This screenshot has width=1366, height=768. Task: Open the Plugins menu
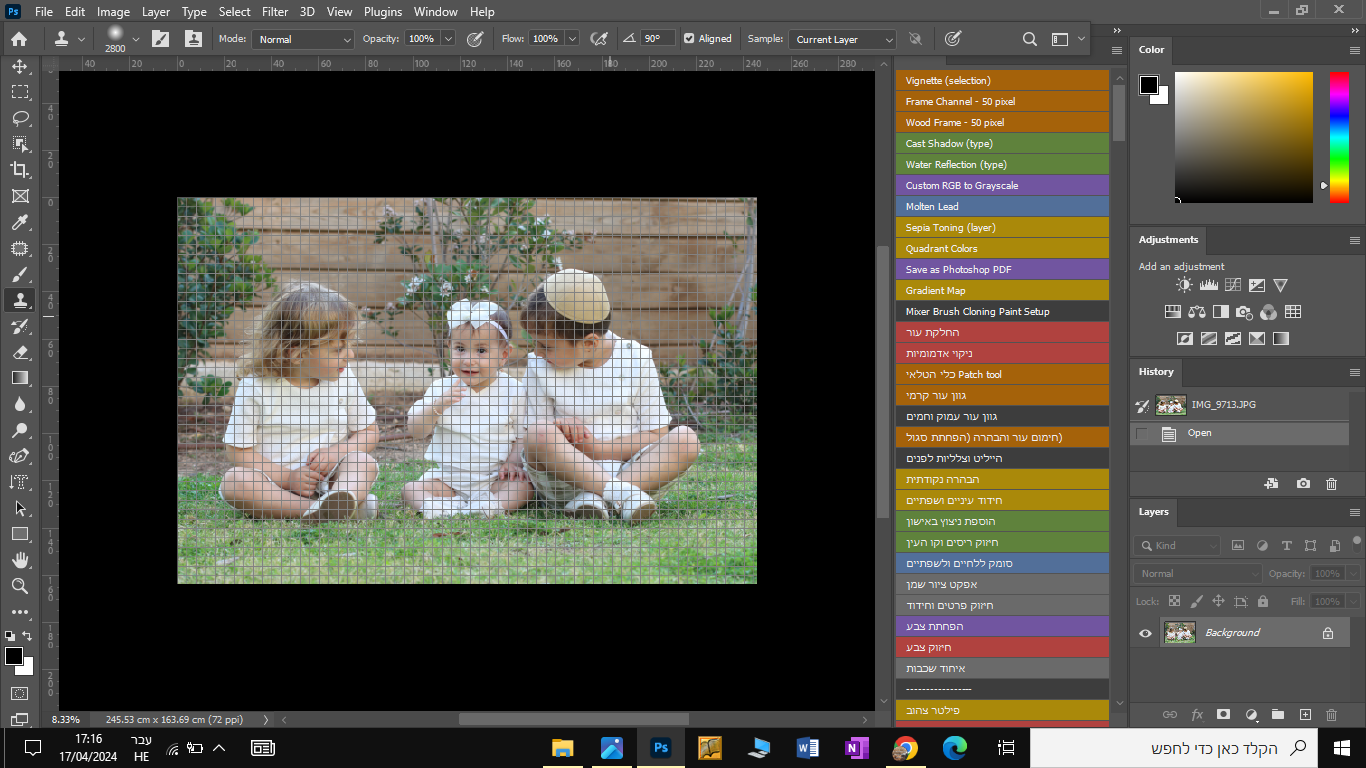(x=382, y=12)
